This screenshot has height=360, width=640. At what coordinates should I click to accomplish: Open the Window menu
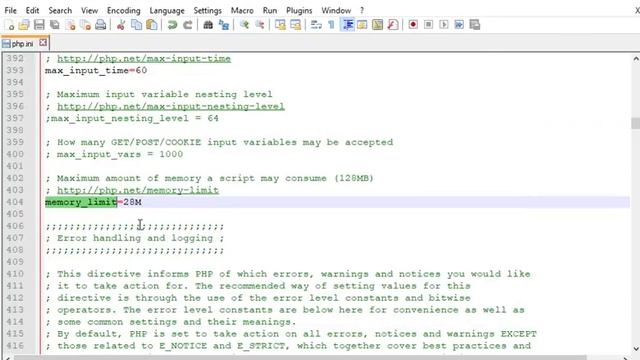[336, 10]
